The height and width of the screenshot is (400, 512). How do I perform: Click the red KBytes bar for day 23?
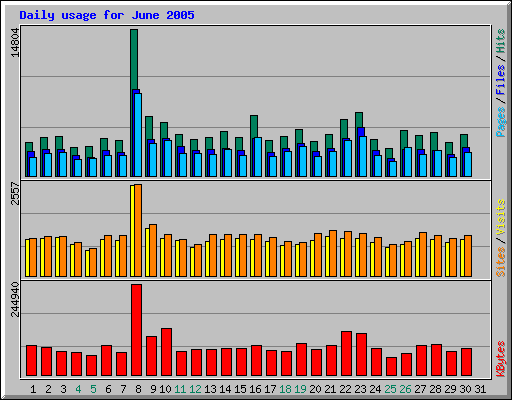pos(361,355)
